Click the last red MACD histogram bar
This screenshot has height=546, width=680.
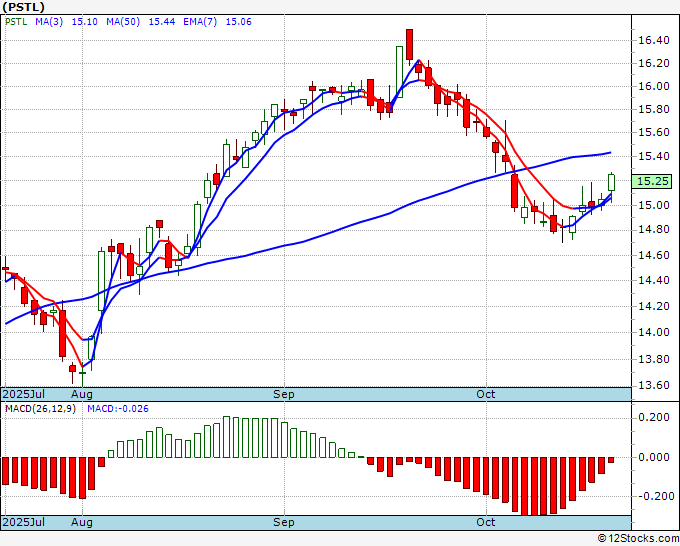611,460
